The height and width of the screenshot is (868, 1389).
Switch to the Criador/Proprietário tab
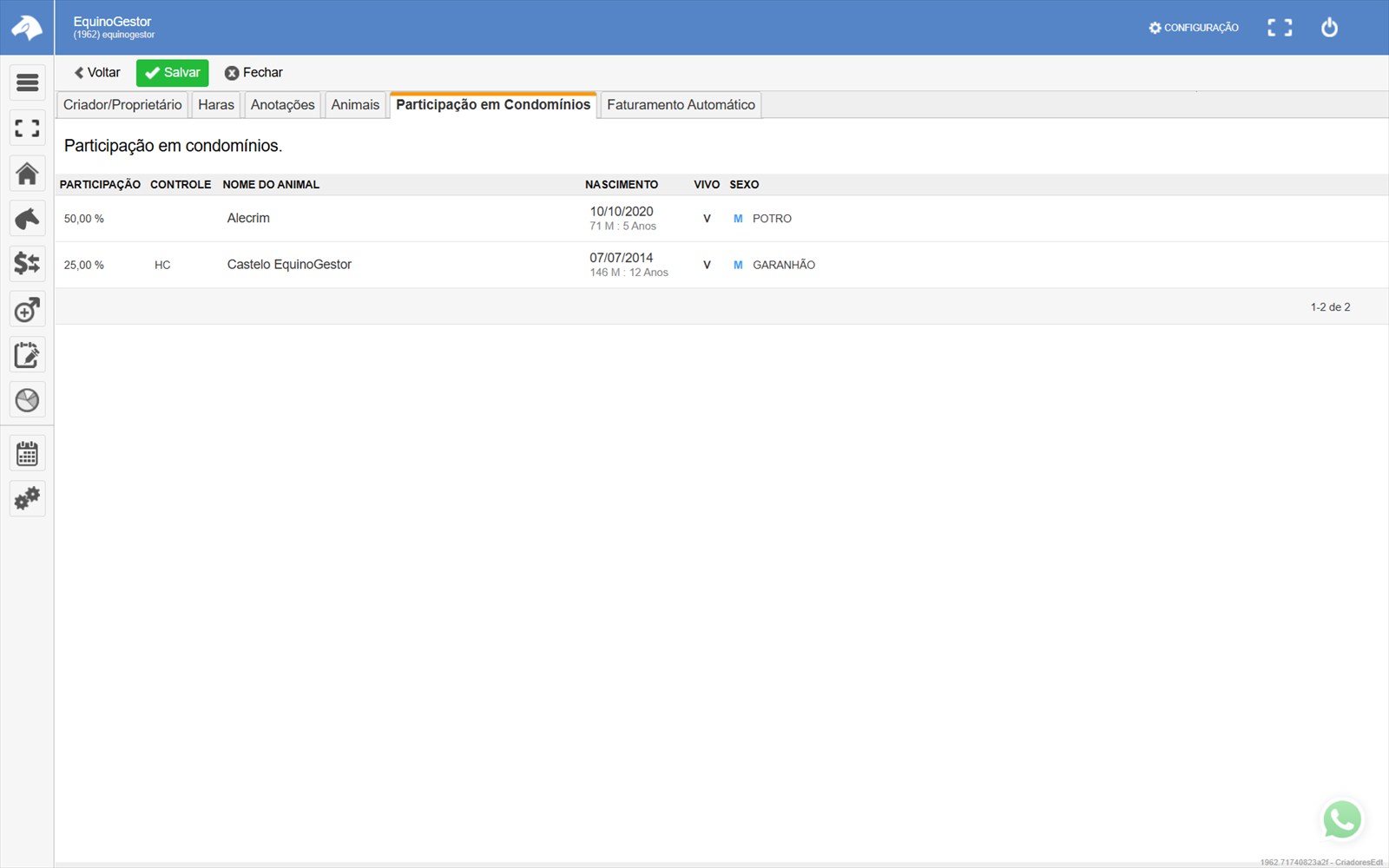click(122, 105)
